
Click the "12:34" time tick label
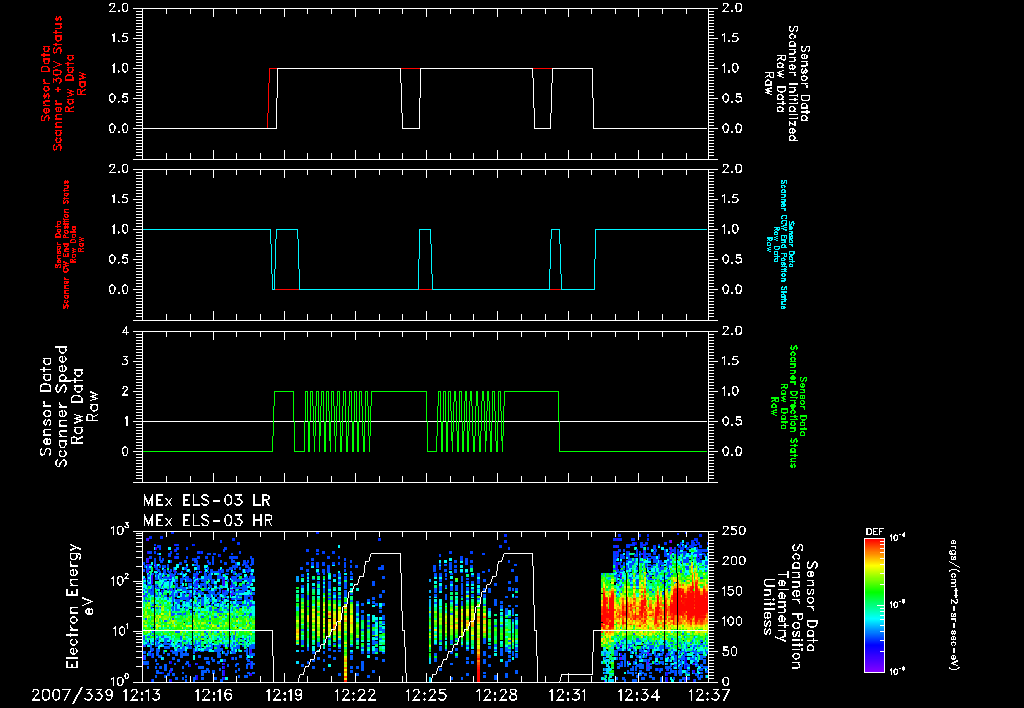[x=639, y=695]
